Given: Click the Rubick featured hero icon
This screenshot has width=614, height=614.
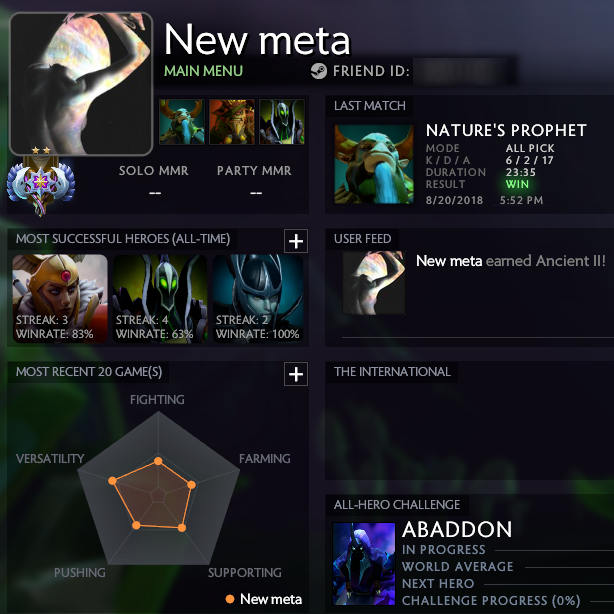Looking at the screenshot, I should point(282,122).
